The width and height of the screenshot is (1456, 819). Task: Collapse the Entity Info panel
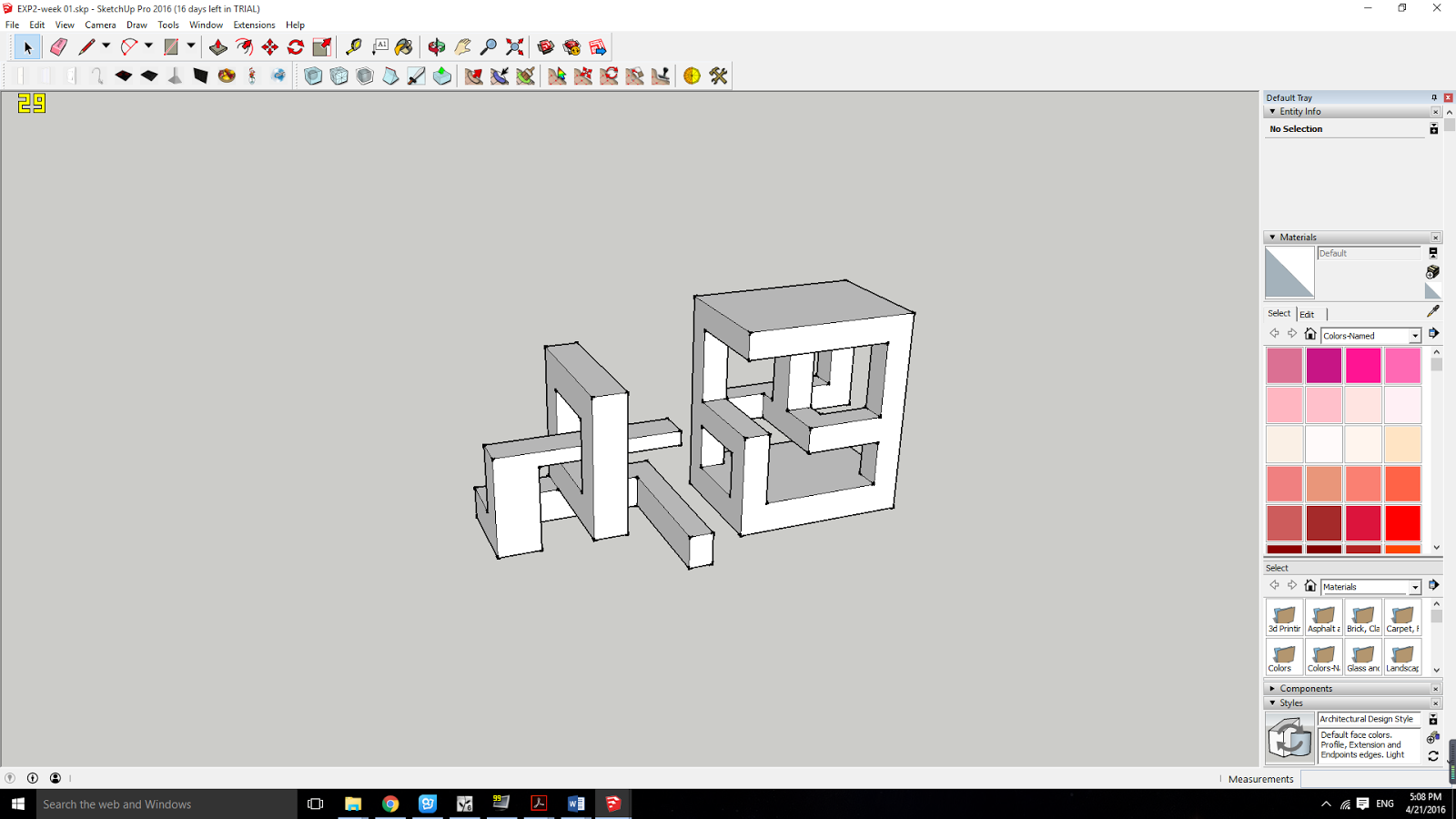coord(1272,112)
